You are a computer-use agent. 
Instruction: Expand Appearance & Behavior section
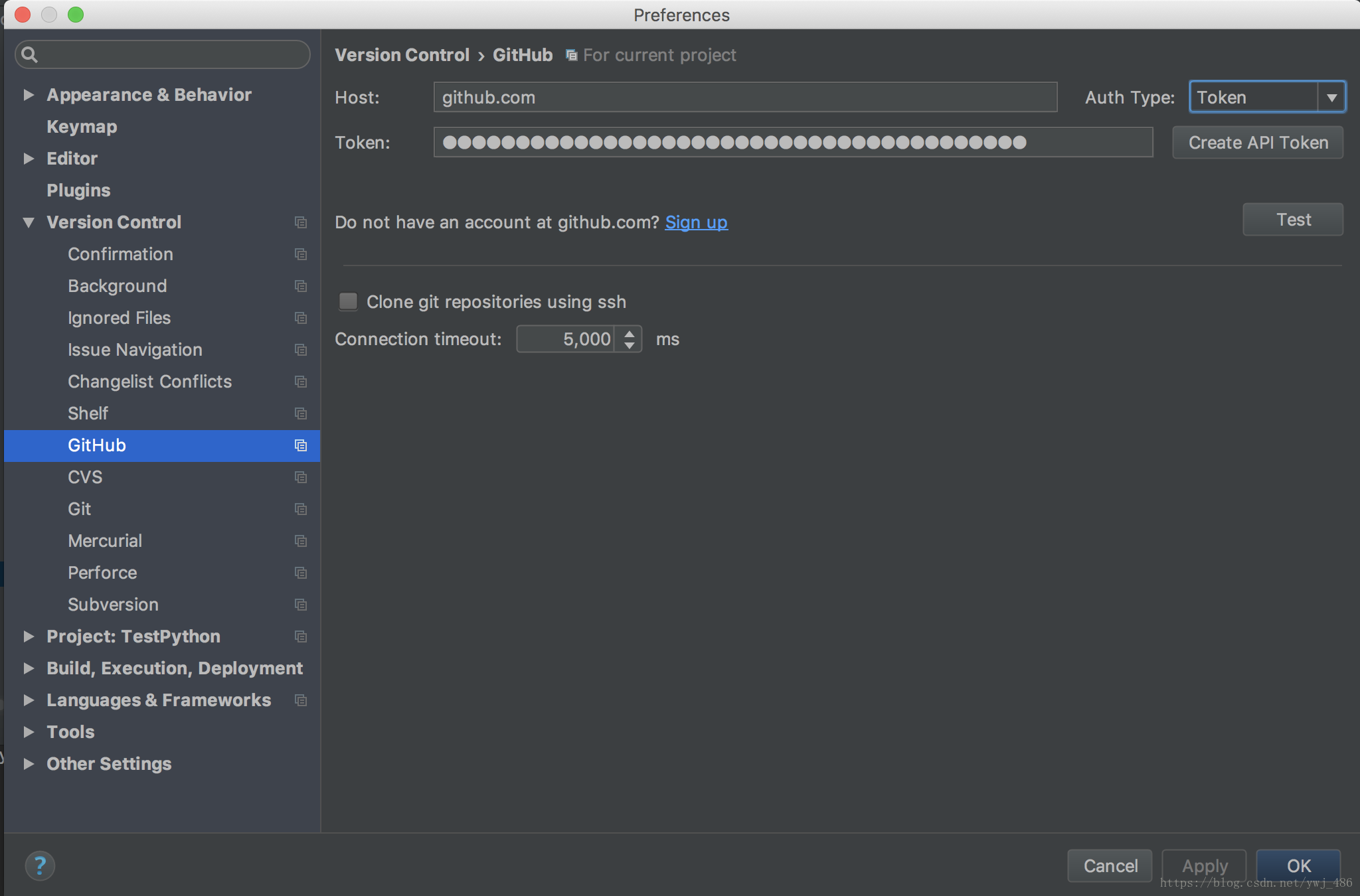(29, 95)
